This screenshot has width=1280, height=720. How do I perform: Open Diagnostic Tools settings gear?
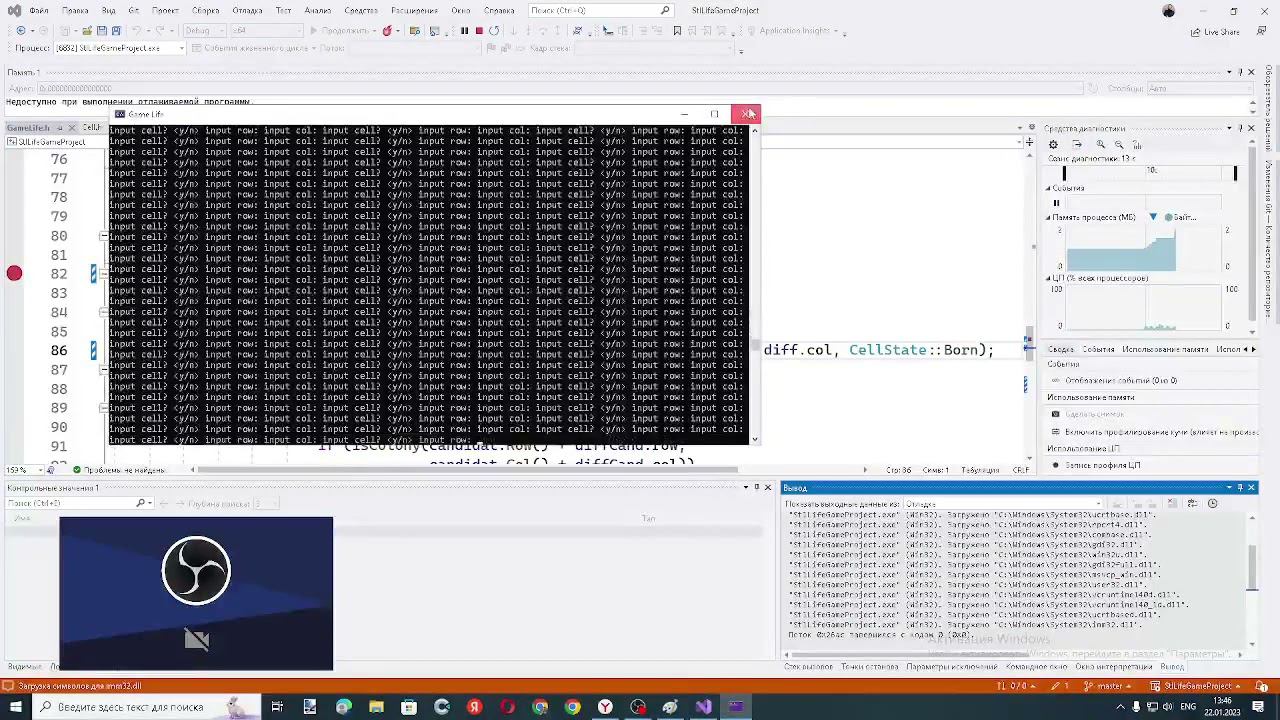coord(1053,145)
